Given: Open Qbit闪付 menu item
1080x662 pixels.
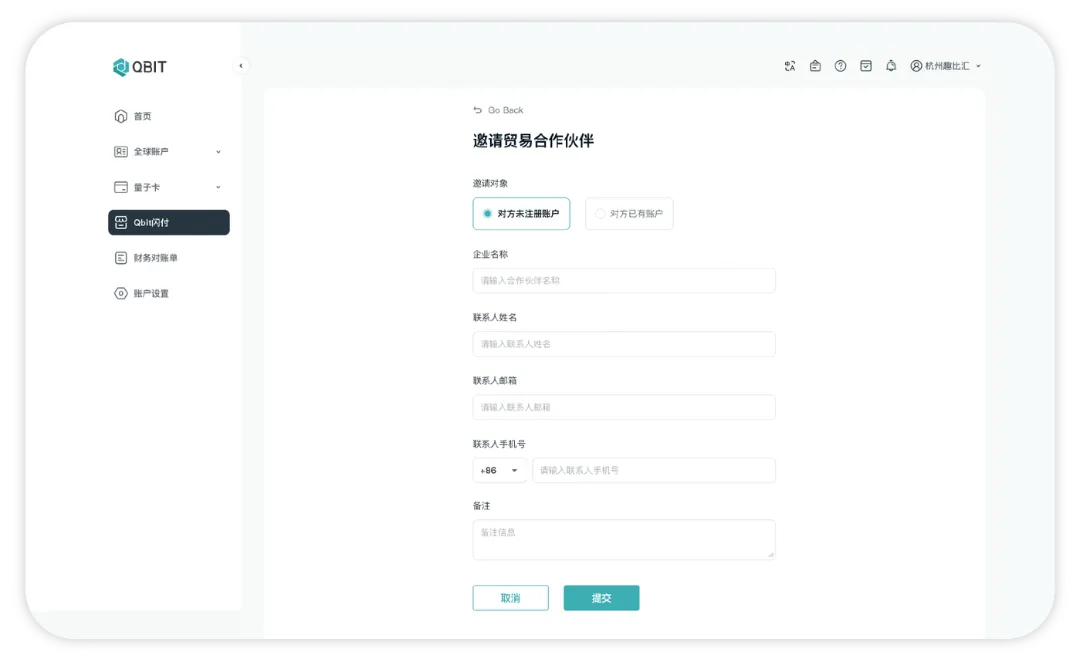Looking at the screenshot, I should [x=169, y=223].
